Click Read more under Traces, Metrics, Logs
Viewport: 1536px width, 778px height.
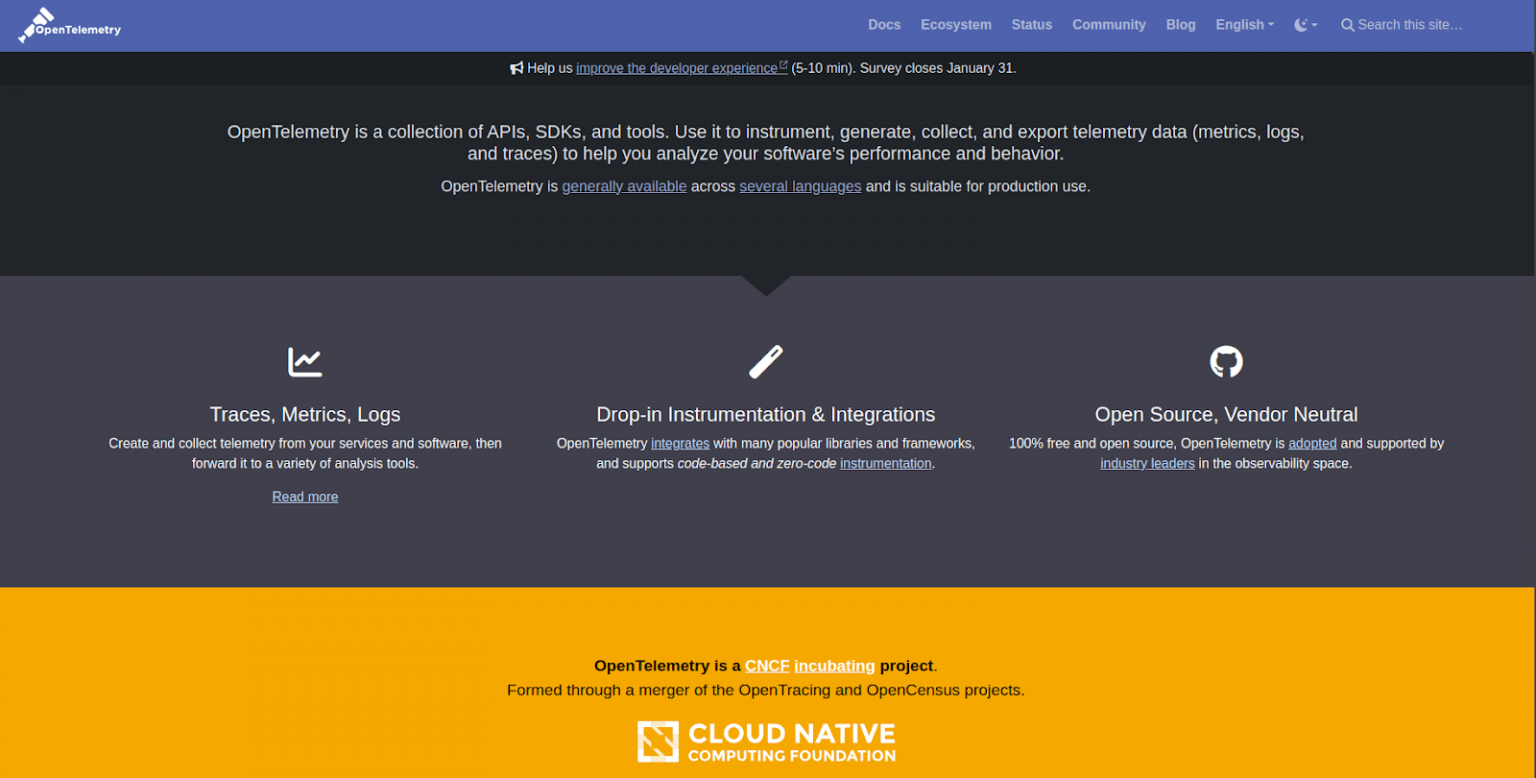pos(305,497)
